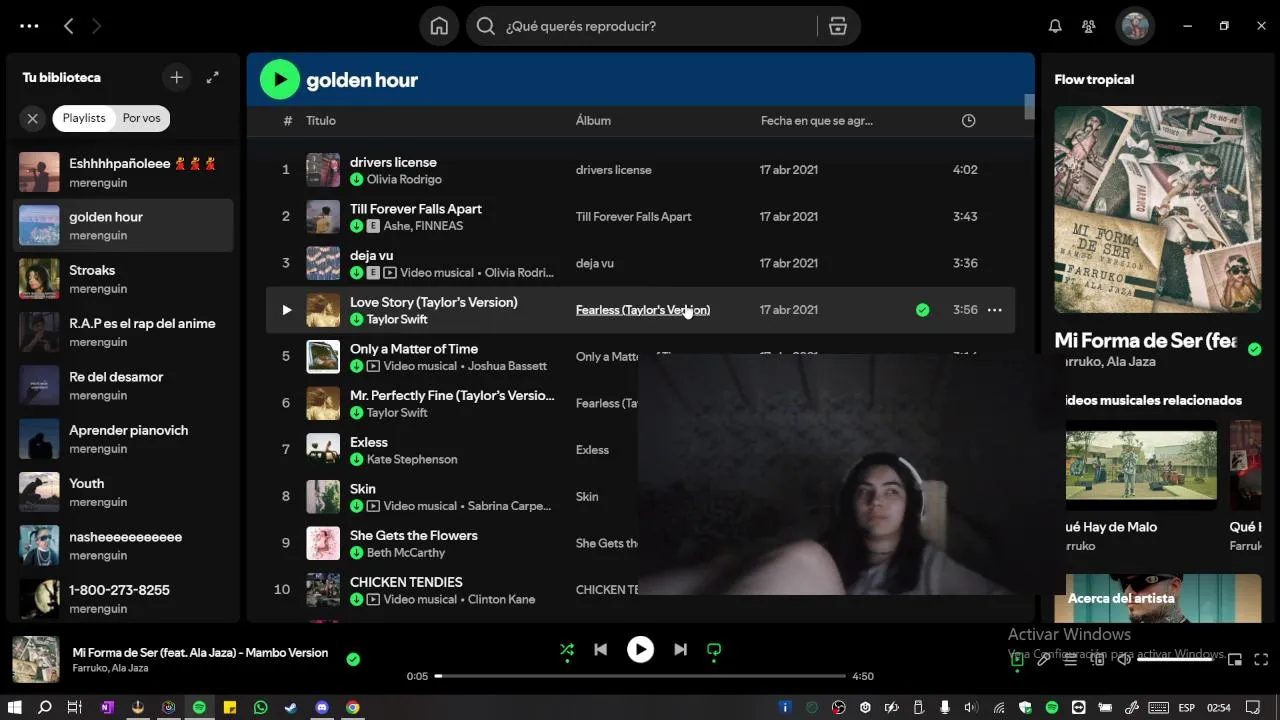
Task: Sort by Álbum column header
Action: pos(593,121)
